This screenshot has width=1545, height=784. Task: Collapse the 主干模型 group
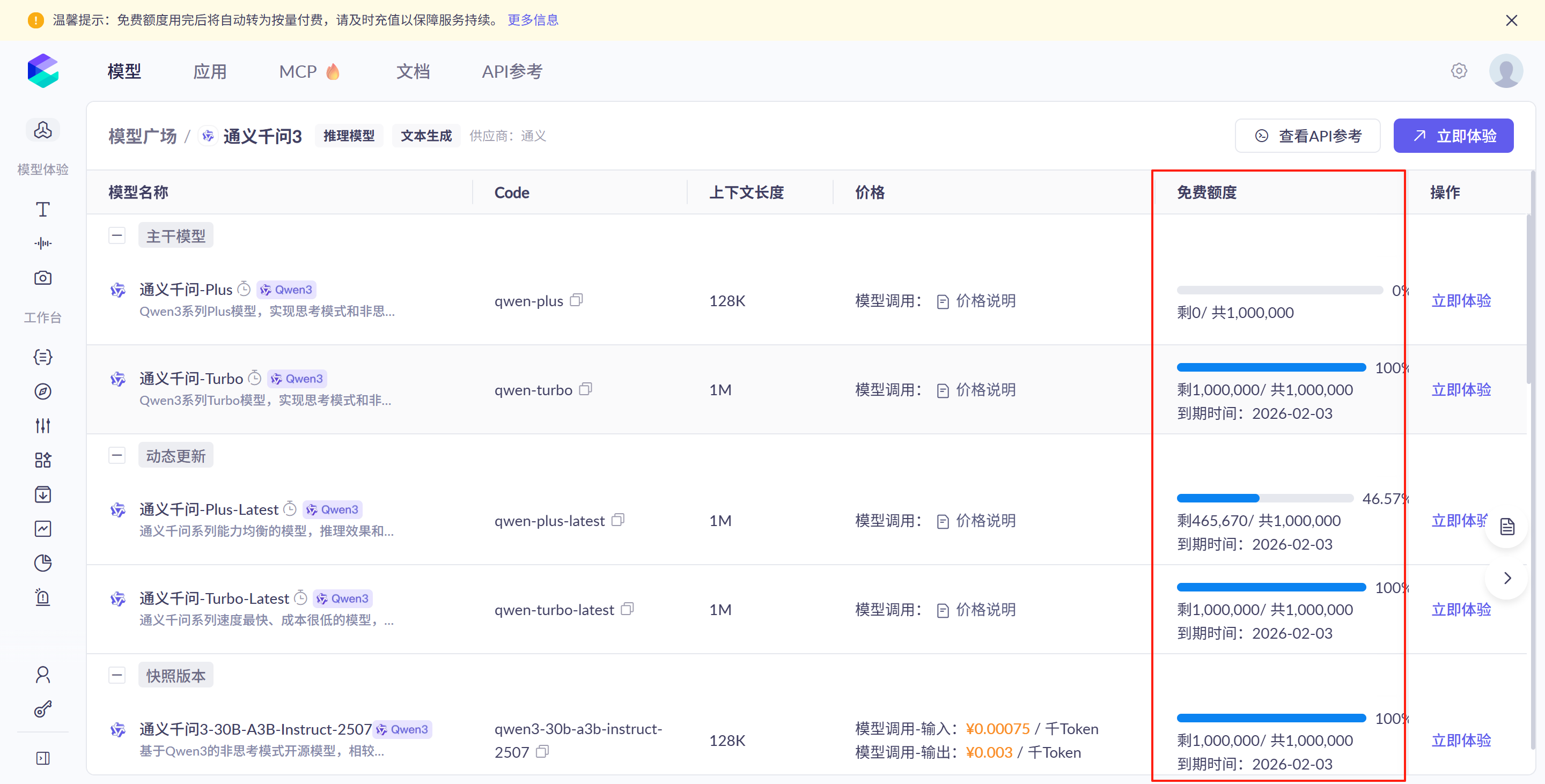(x=117, y=235)
